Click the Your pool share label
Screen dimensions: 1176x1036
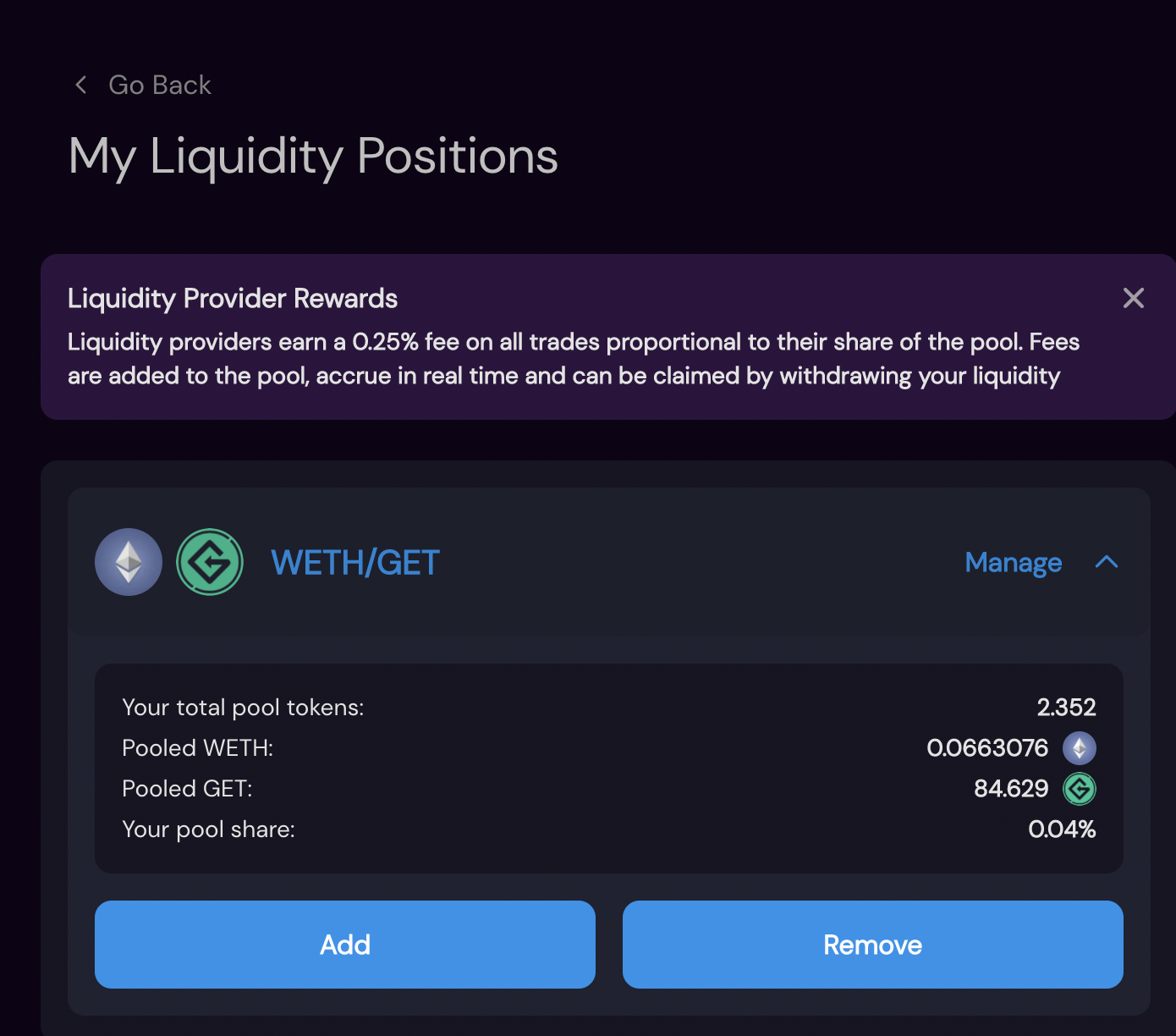[208, 829]
